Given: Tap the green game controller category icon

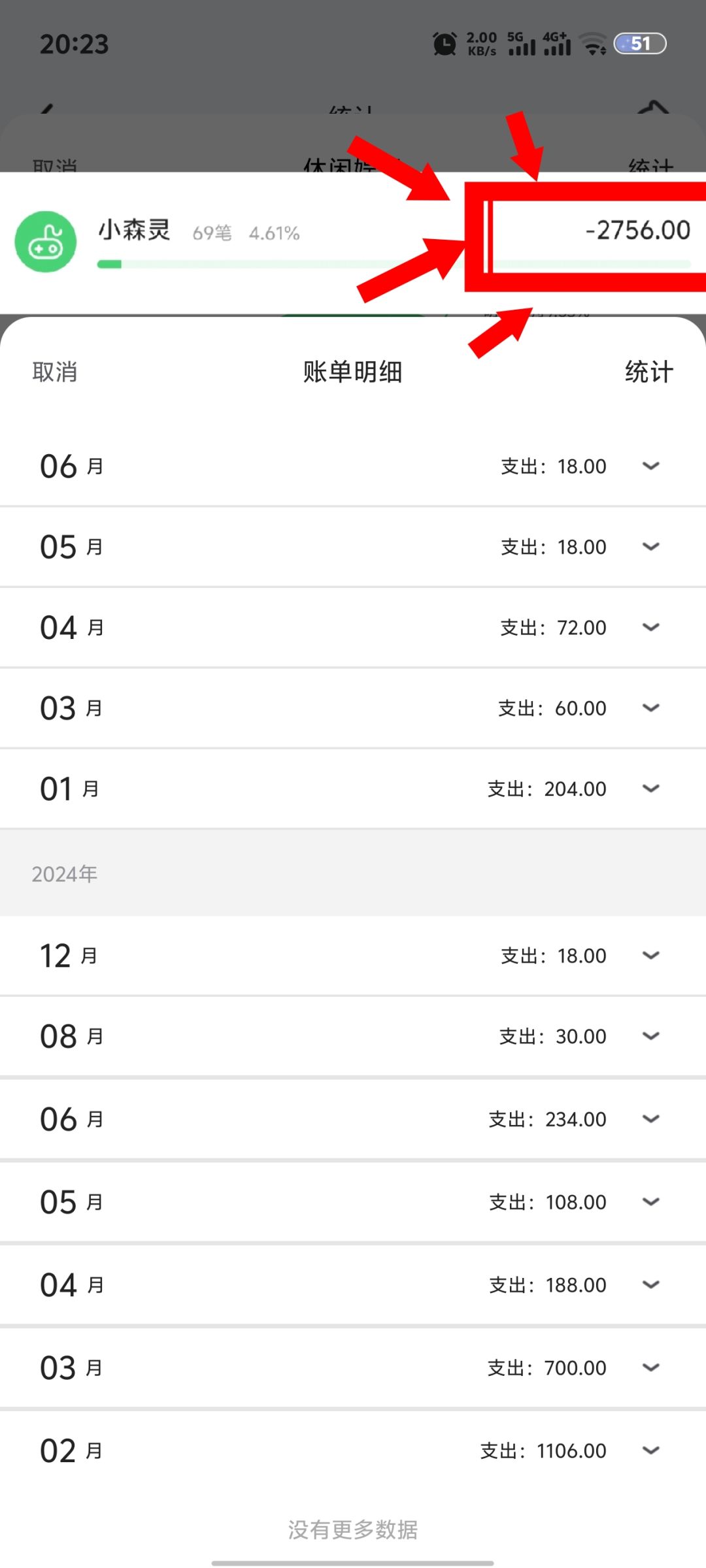Looking at the screenshot, I should pos(46,242).
